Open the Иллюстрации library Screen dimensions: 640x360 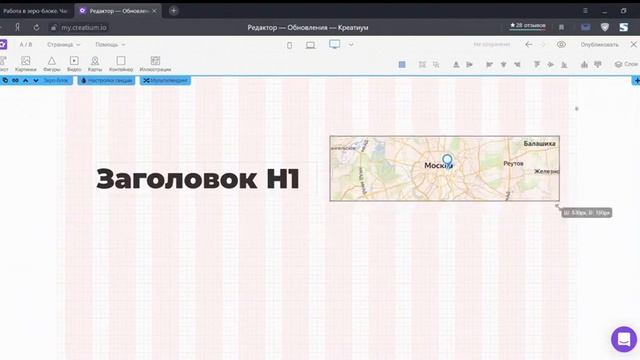tap(155, 64)
